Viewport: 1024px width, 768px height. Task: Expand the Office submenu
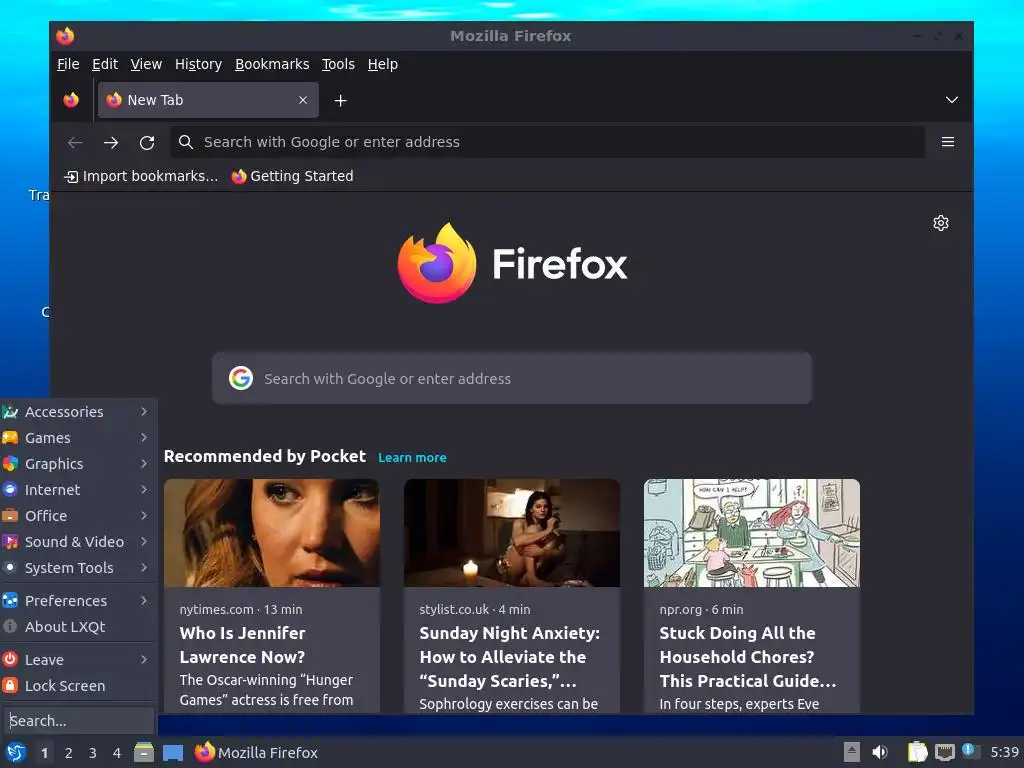pos(78,516)
